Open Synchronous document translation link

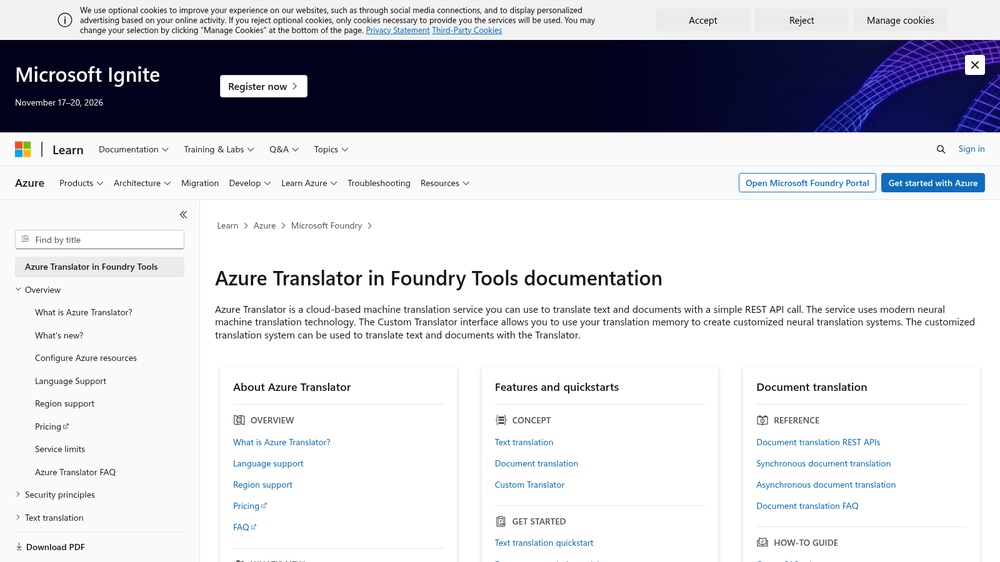(823, 463)
